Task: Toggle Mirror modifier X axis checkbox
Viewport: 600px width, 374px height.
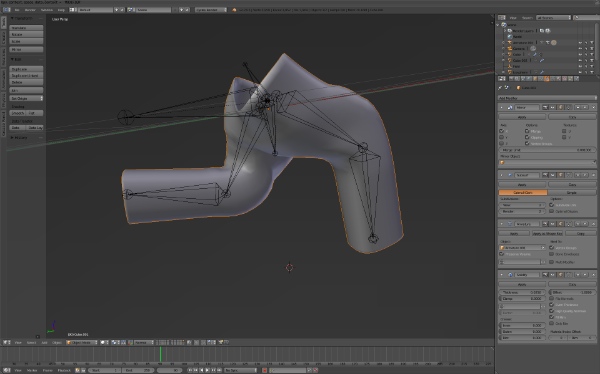Action: (x=502, y=131)
